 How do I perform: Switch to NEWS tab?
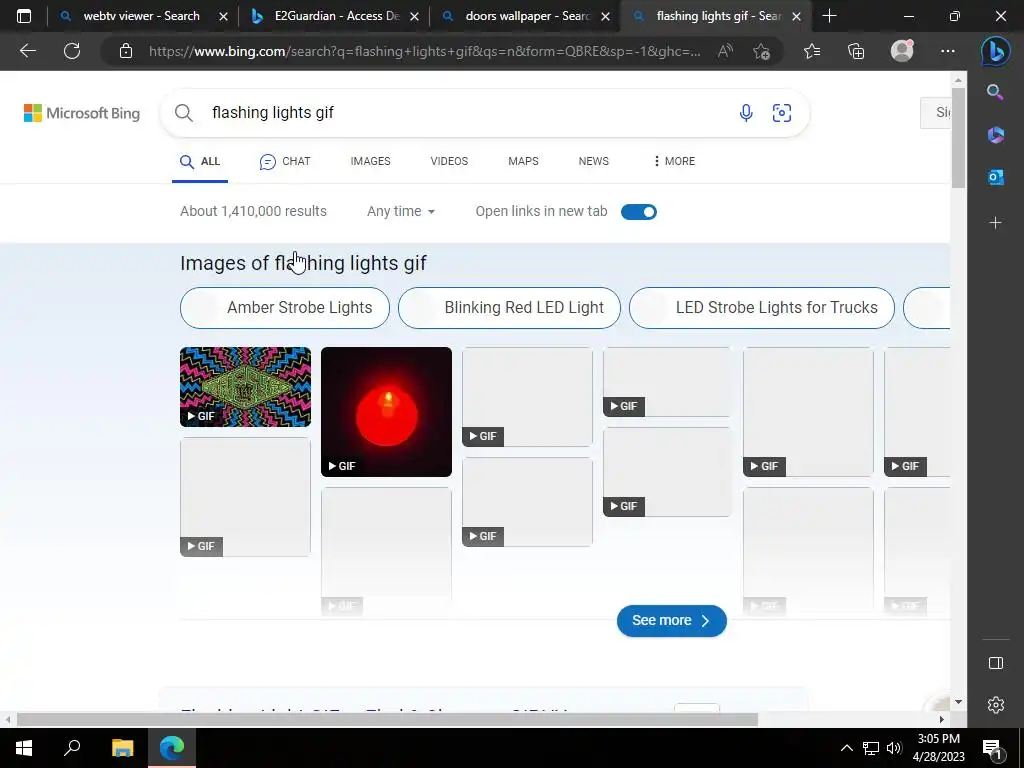click(x=594, y=161)
